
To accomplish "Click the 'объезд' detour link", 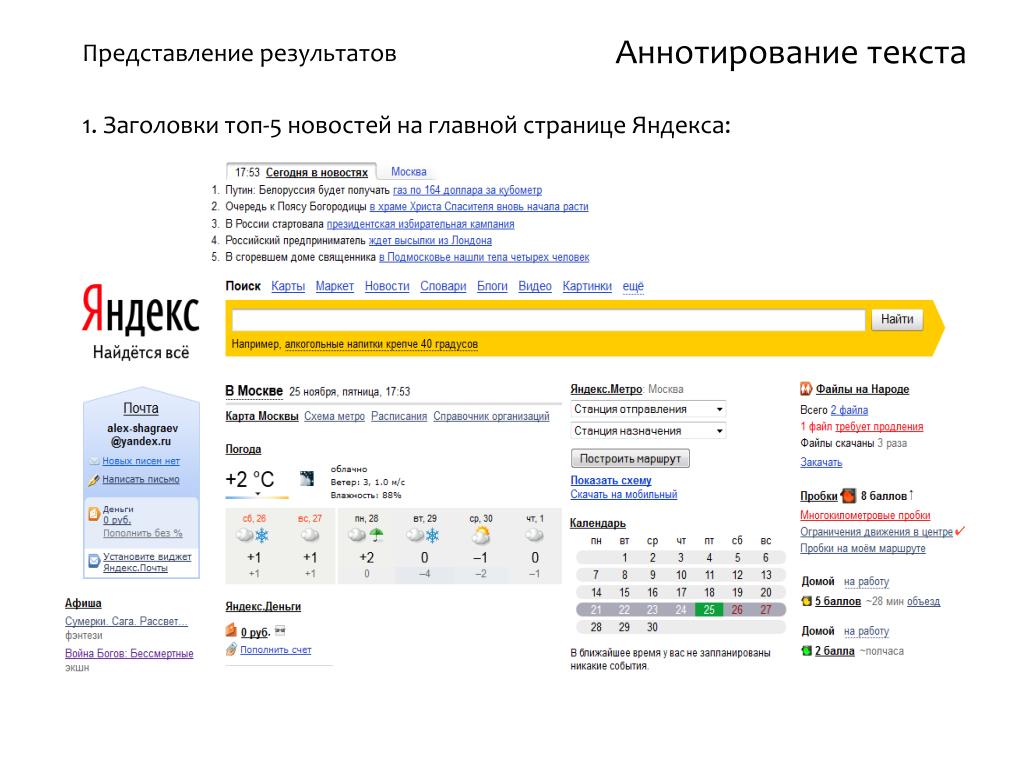I will tap(923, 601).
